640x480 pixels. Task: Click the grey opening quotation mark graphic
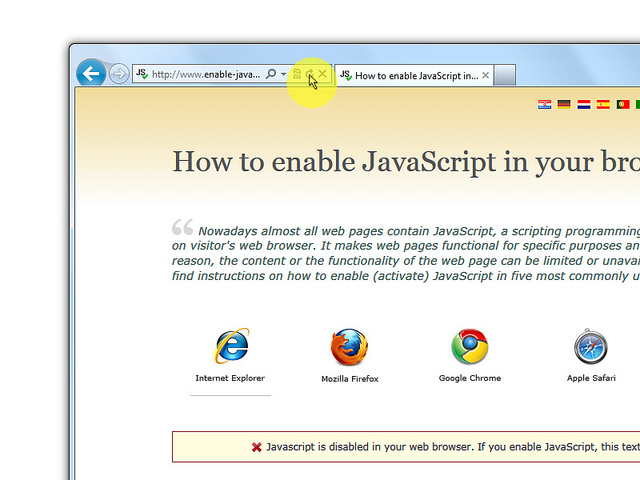[182, 227]
